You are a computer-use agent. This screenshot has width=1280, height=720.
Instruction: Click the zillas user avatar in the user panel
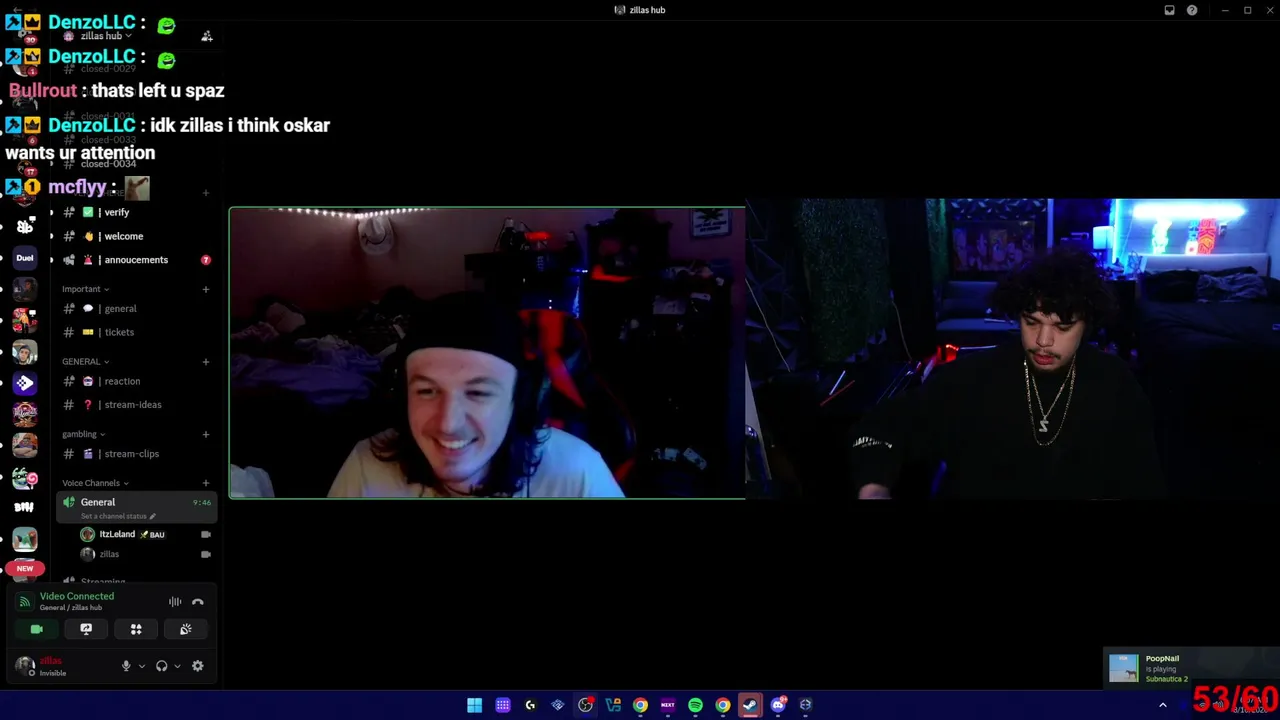(x=25, y=666)
